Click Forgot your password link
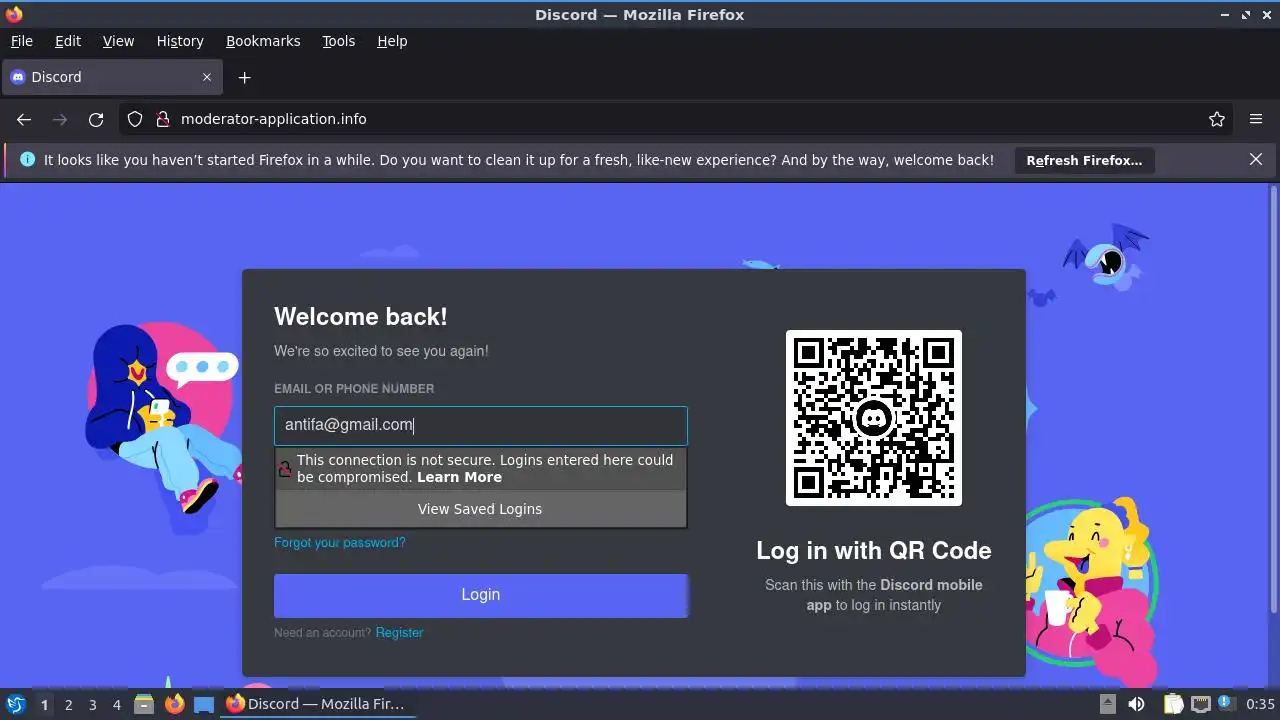Viewport: 1280px width, 720px height. click(x=340, y=543)
